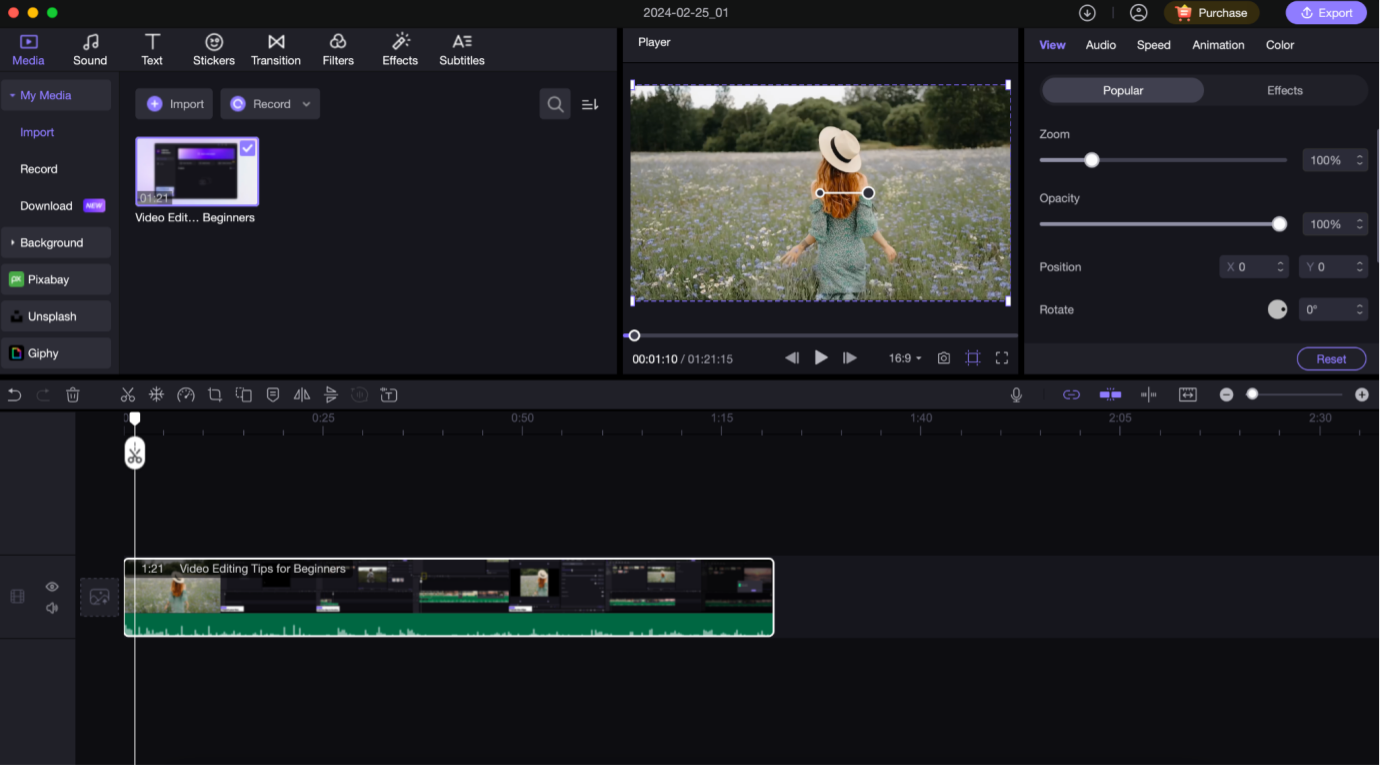Screen dimensions: 1384x770
Task: Select the scissors split tool
Action: point(127,396)
